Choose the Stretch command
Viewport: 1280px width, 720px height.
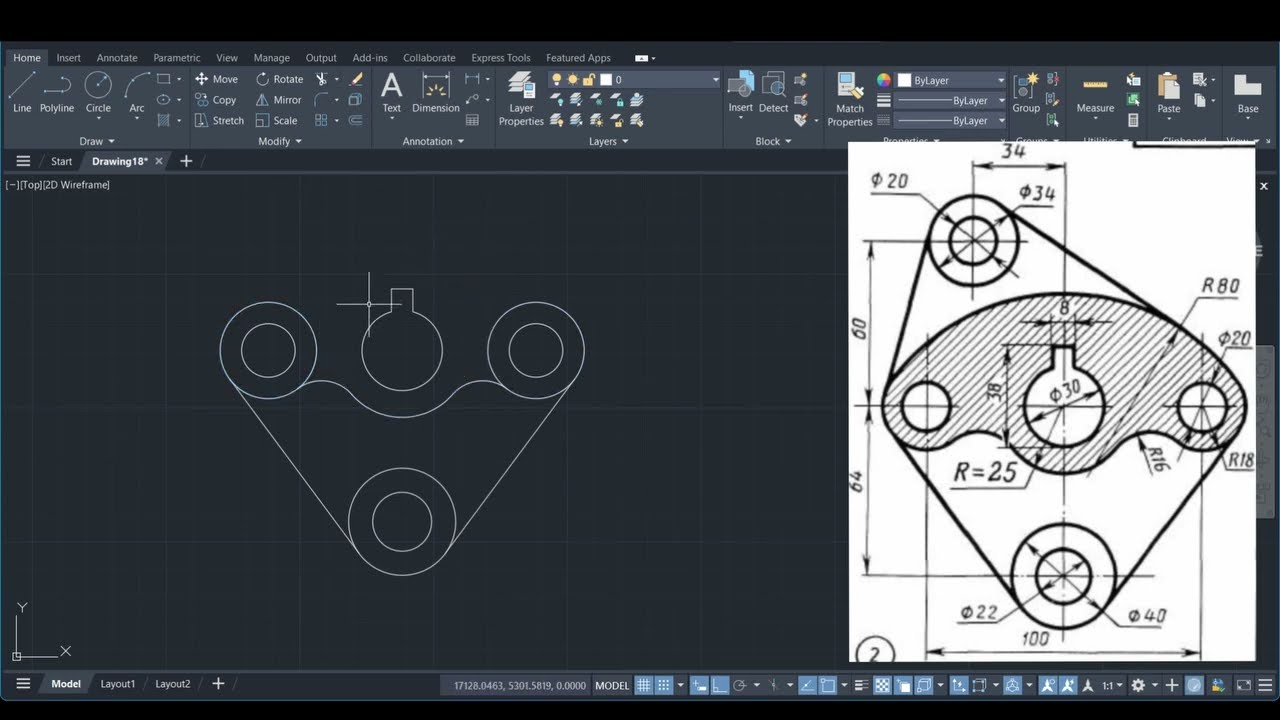point(219,121)
